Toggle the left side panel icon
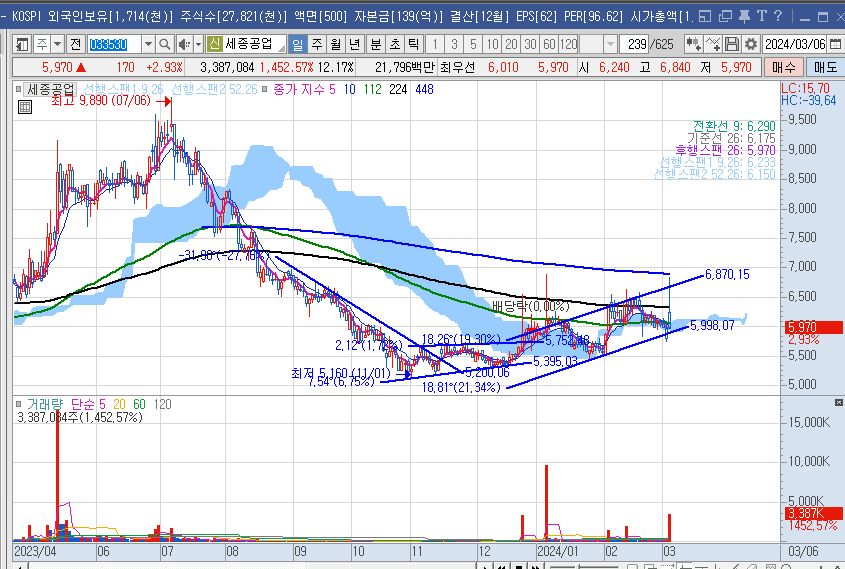The width and height of the screenshot is (845, 569). pyautogui.click(x=22, y=44)
